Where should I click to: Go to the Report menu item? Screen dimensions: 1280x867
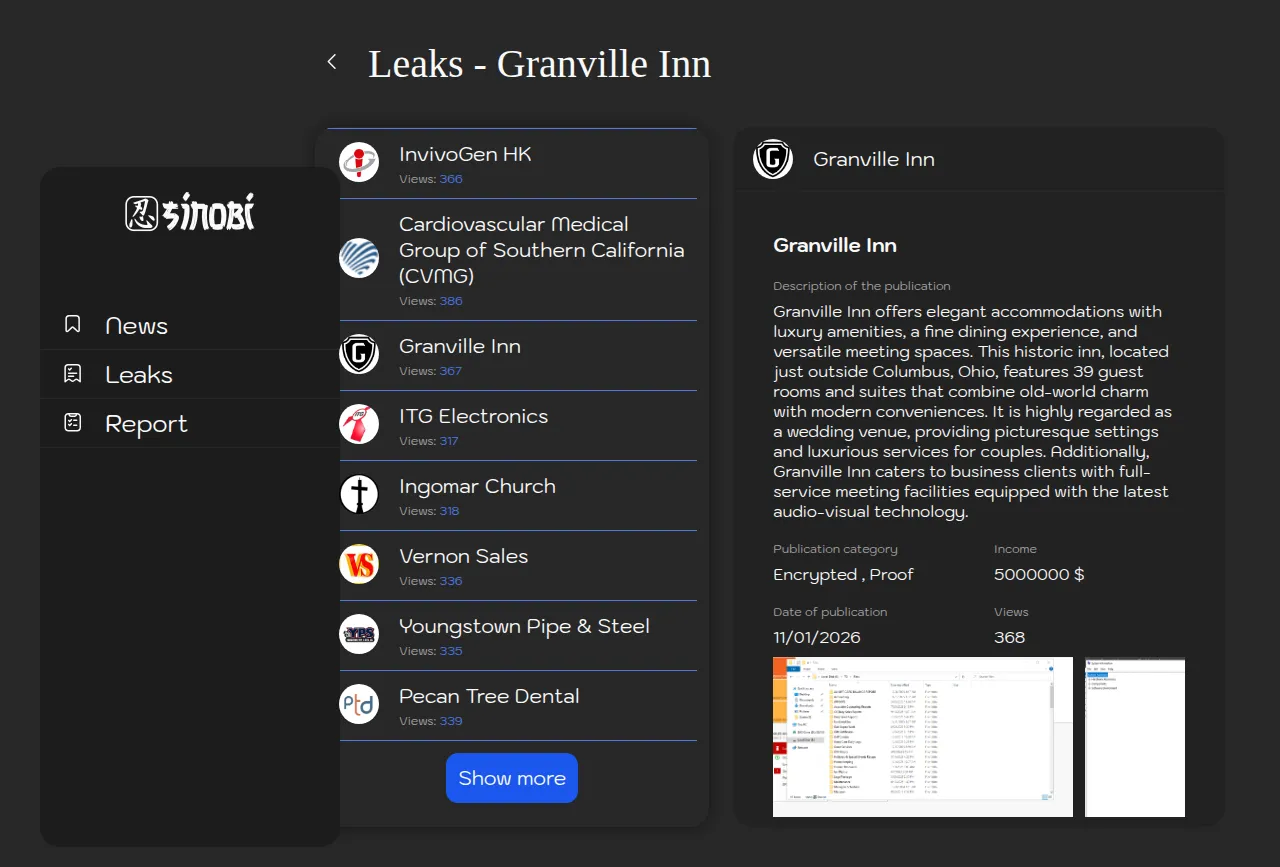(146, 424)
